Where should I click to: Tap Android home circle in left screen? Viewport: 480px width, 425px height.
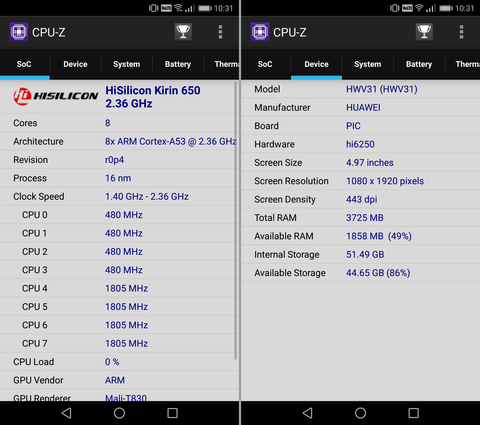tap(119, 413)
